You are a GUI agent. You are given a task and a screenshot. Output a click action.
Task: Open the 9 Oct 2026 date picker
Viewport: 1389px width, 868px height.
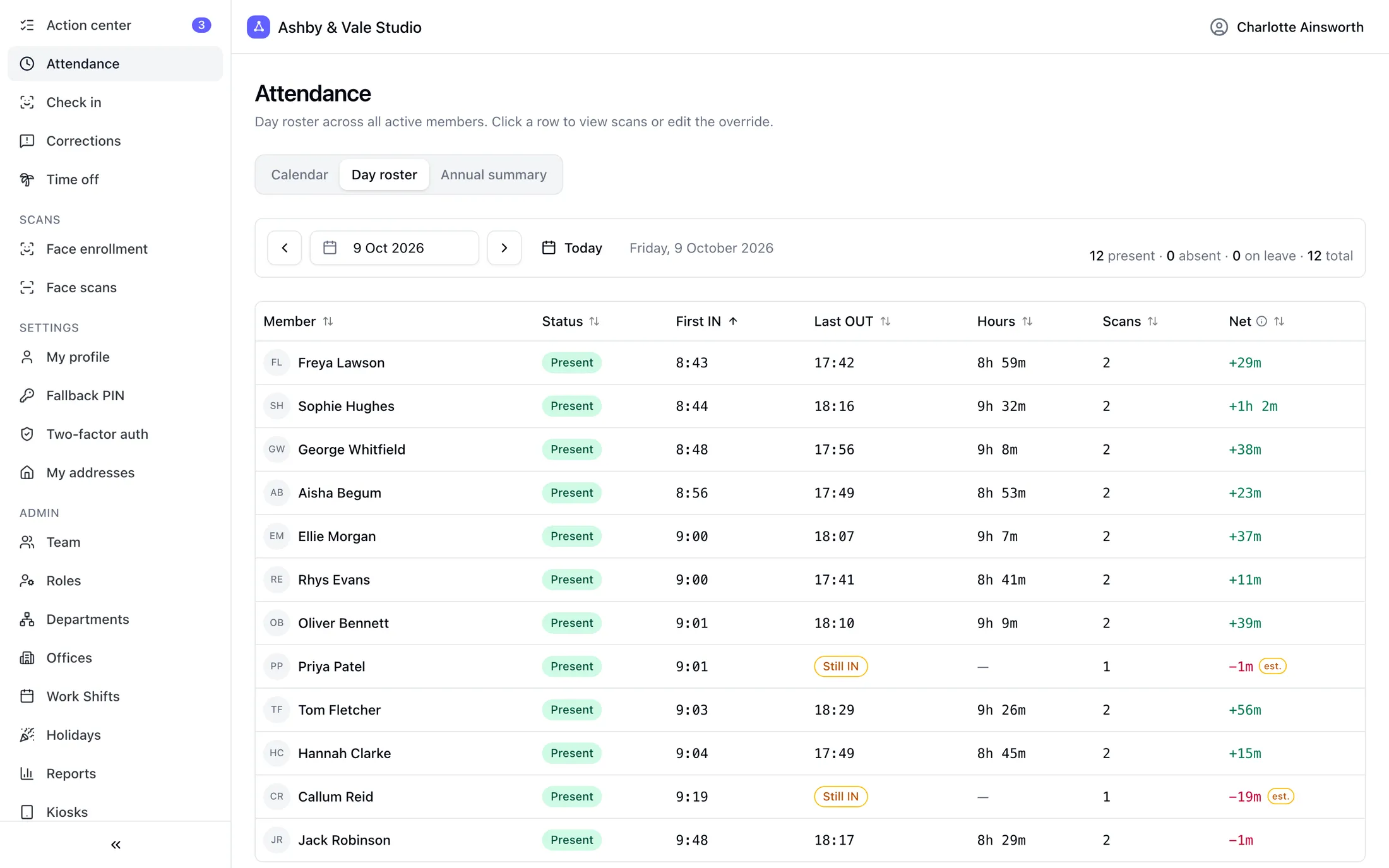click(395, 247)
